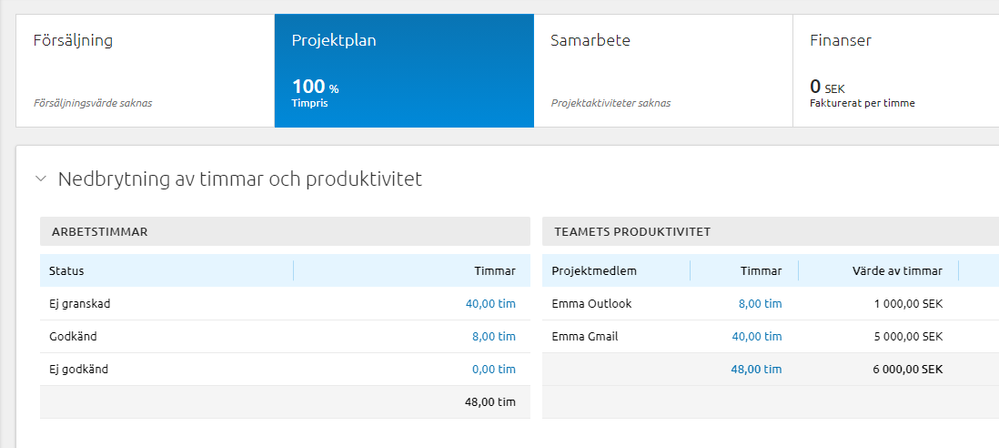Sort Arbetstimmar by Timmar column header
Image resolution: width=999 pixels, height=448 pixels.
tap(494, 271)
